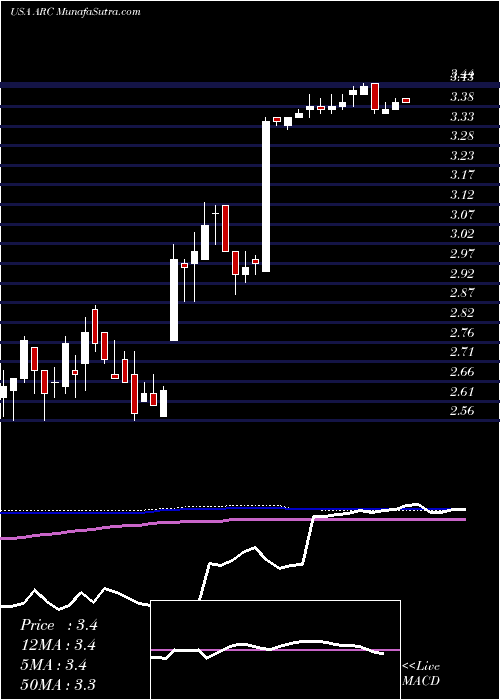
Task: Click inside the MACD inset chart box
Action: coord(275,650)
